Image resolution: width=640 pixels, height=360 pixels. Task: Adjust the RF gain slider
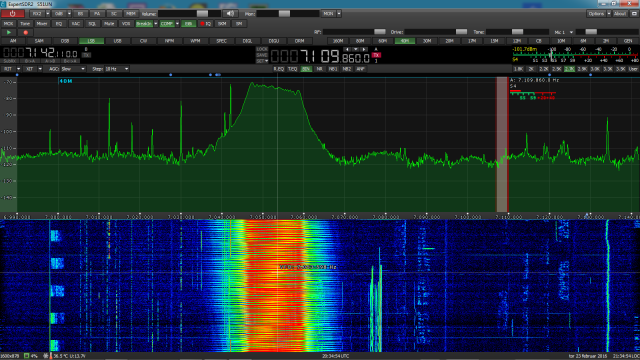(354, 32)
